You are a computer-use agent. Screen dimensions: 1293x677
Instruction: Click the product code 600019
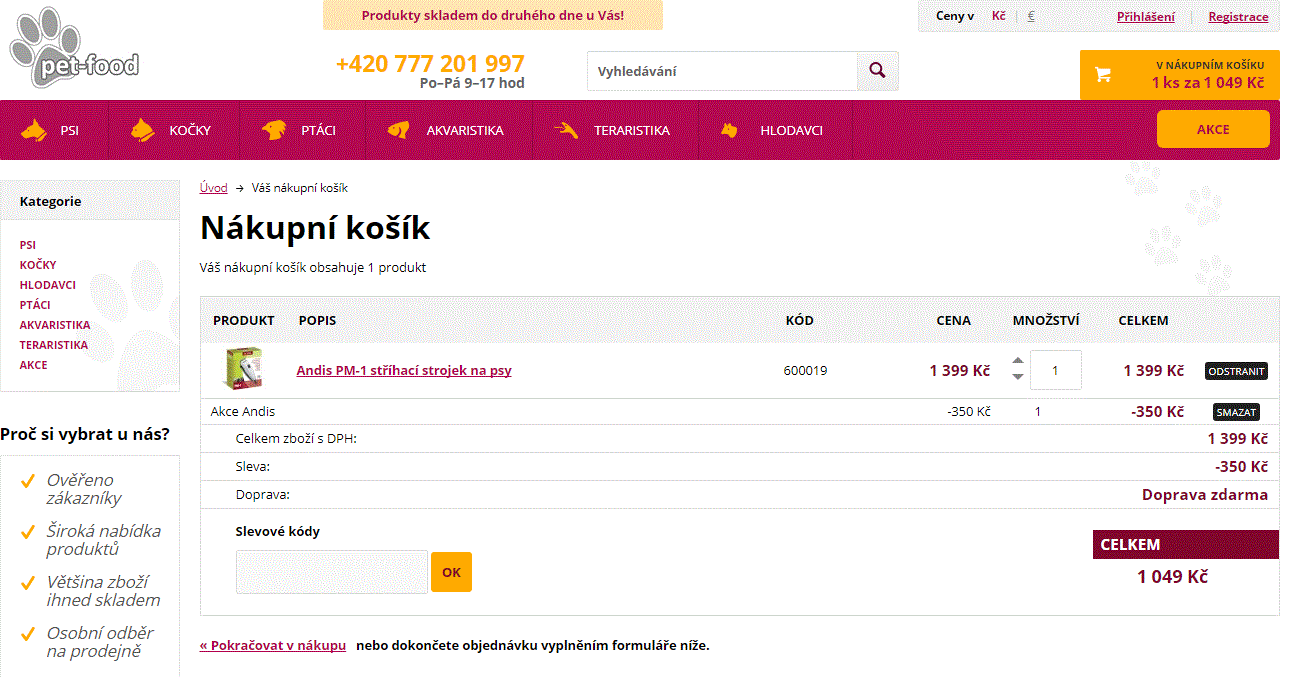pyautogui.click(x=805, y=371)
